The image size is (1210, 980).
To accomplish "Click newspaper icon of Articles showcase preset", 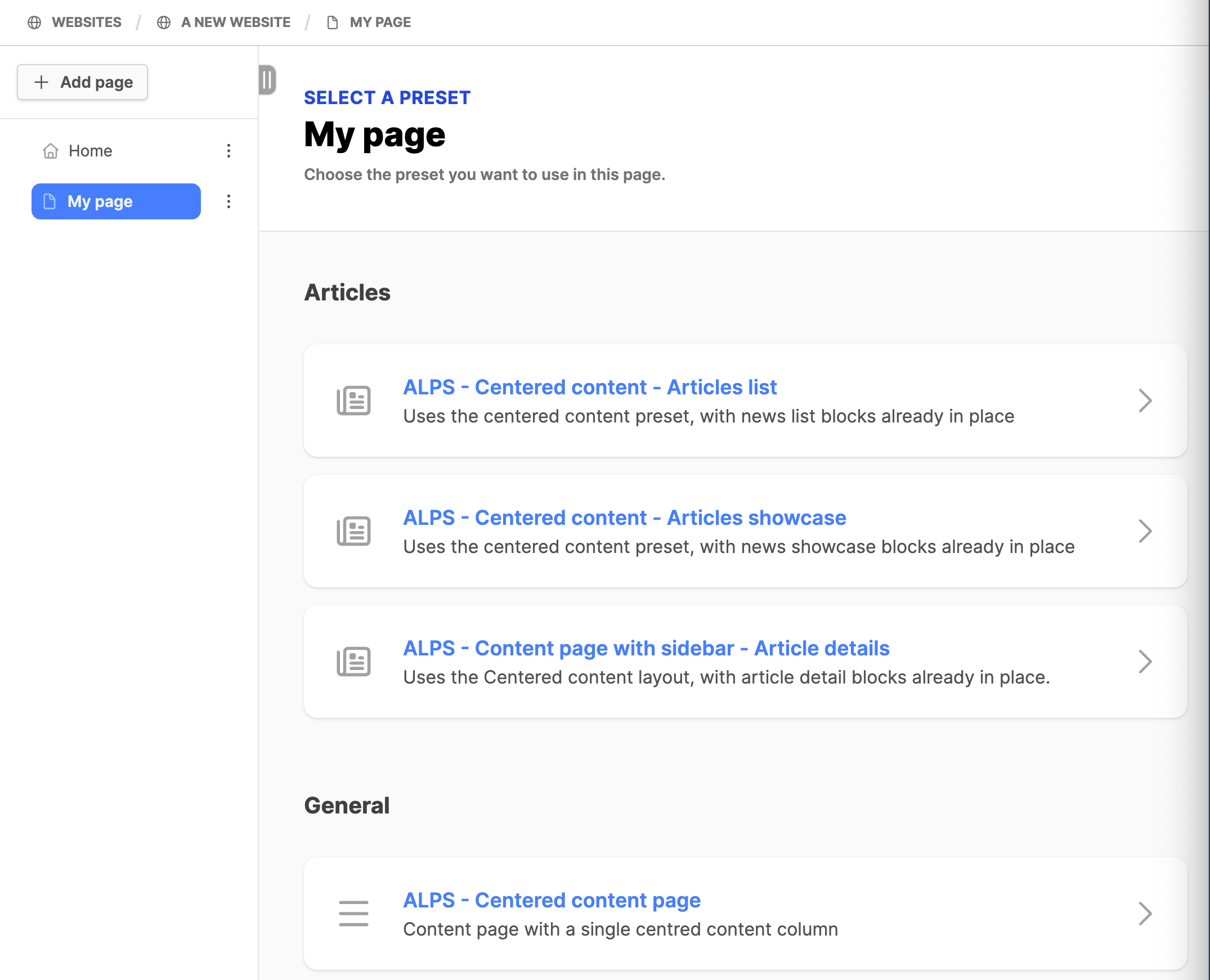I will tap(353, 531).
